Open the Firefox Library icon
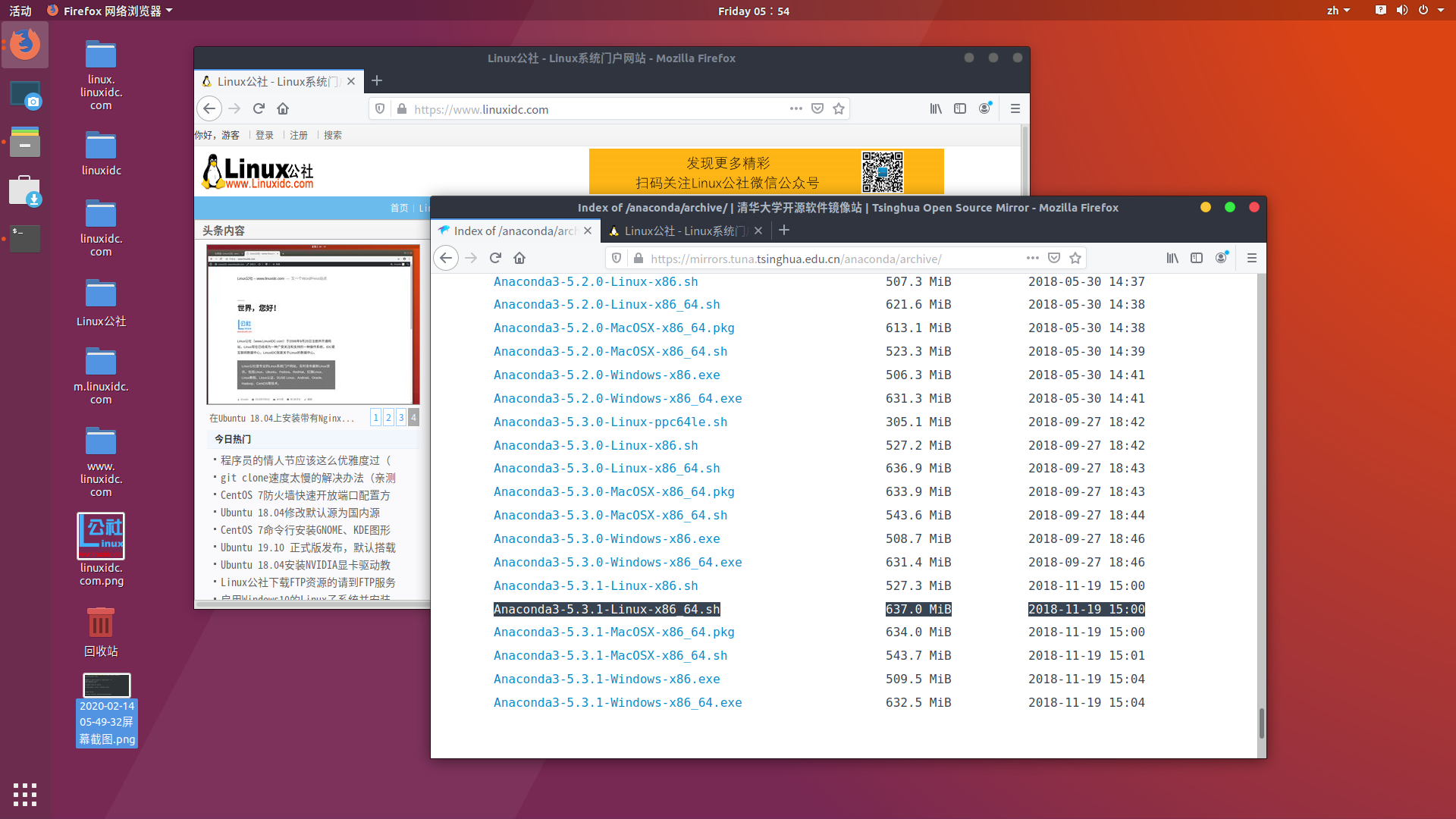 click(1172, 258)
